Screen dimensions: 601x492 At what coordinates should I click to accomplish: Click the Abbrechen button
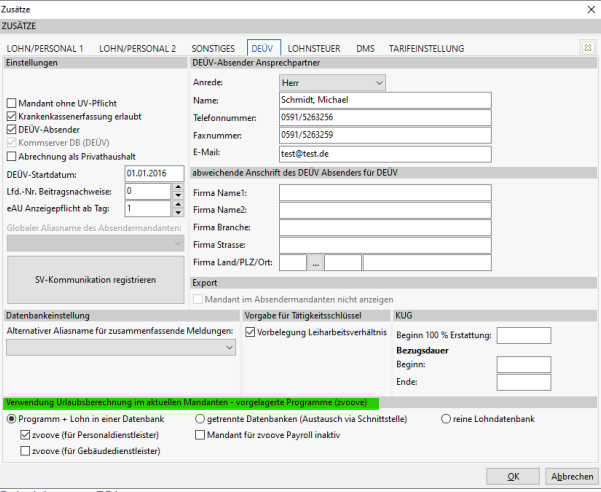pos(572,476)
